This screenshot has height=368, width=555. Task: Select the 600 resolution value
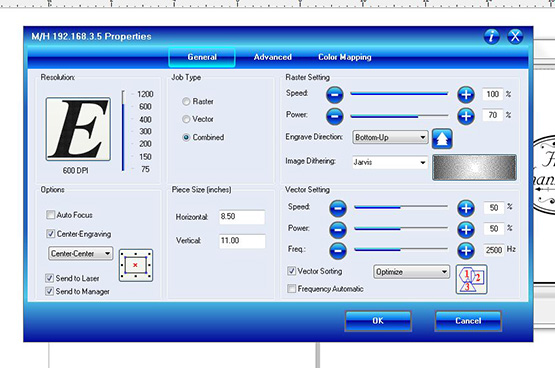[145, 107]
